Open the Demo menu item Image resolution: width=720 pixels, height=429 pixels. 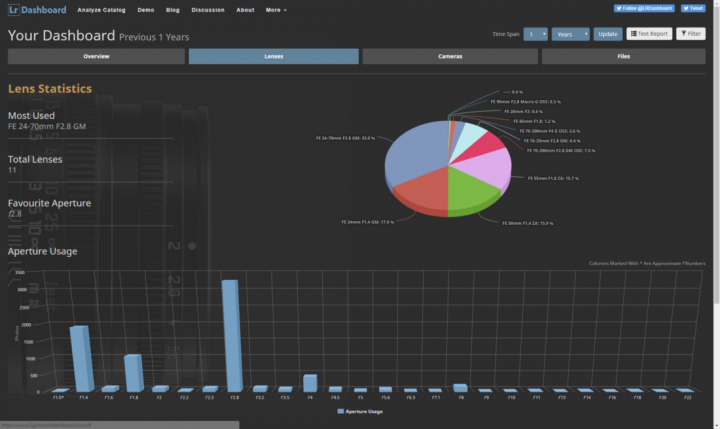click(146, 10)
